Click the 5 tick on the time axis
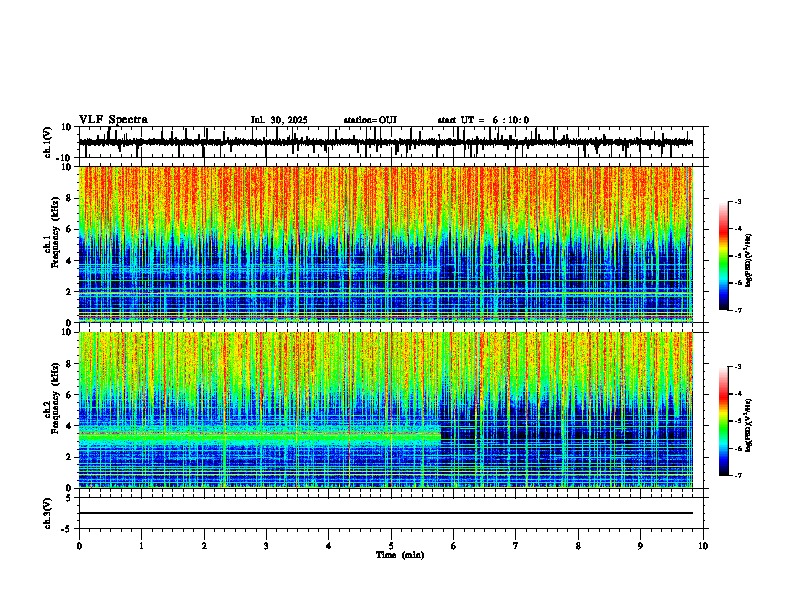 pyautogui.click(x=391, y=546)
